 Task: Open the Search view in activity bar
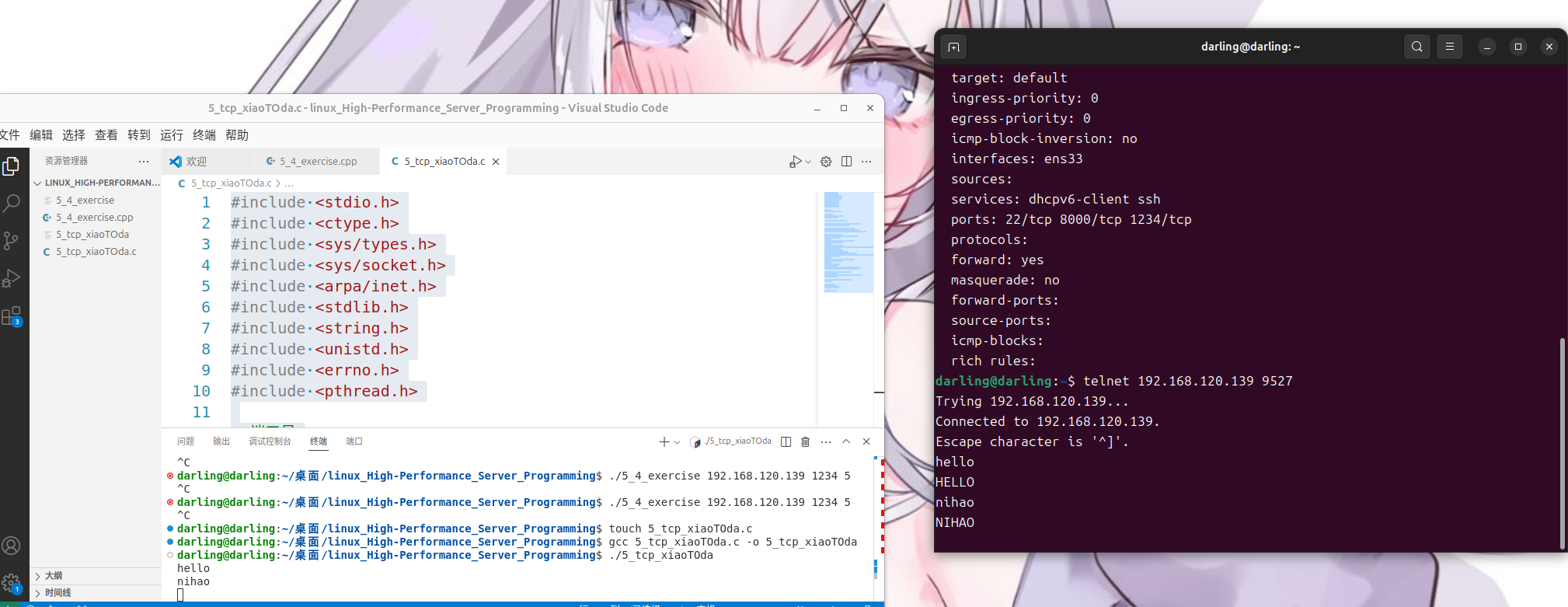coord(11,204)
